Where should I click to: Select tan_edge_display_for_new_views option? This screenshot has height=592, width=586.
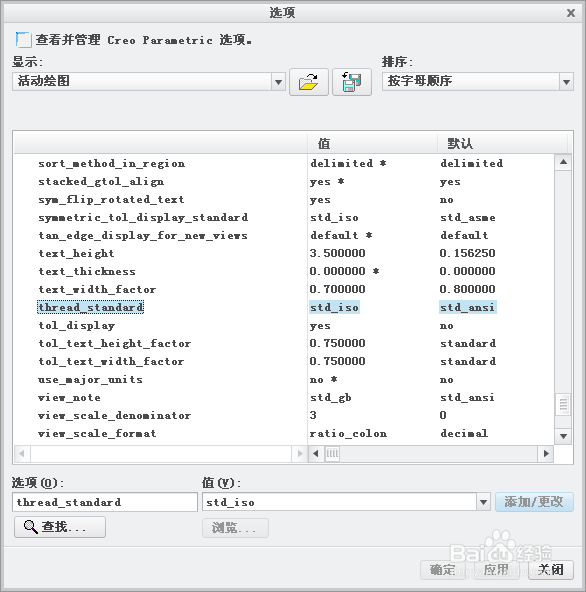(x=143, y=236)
